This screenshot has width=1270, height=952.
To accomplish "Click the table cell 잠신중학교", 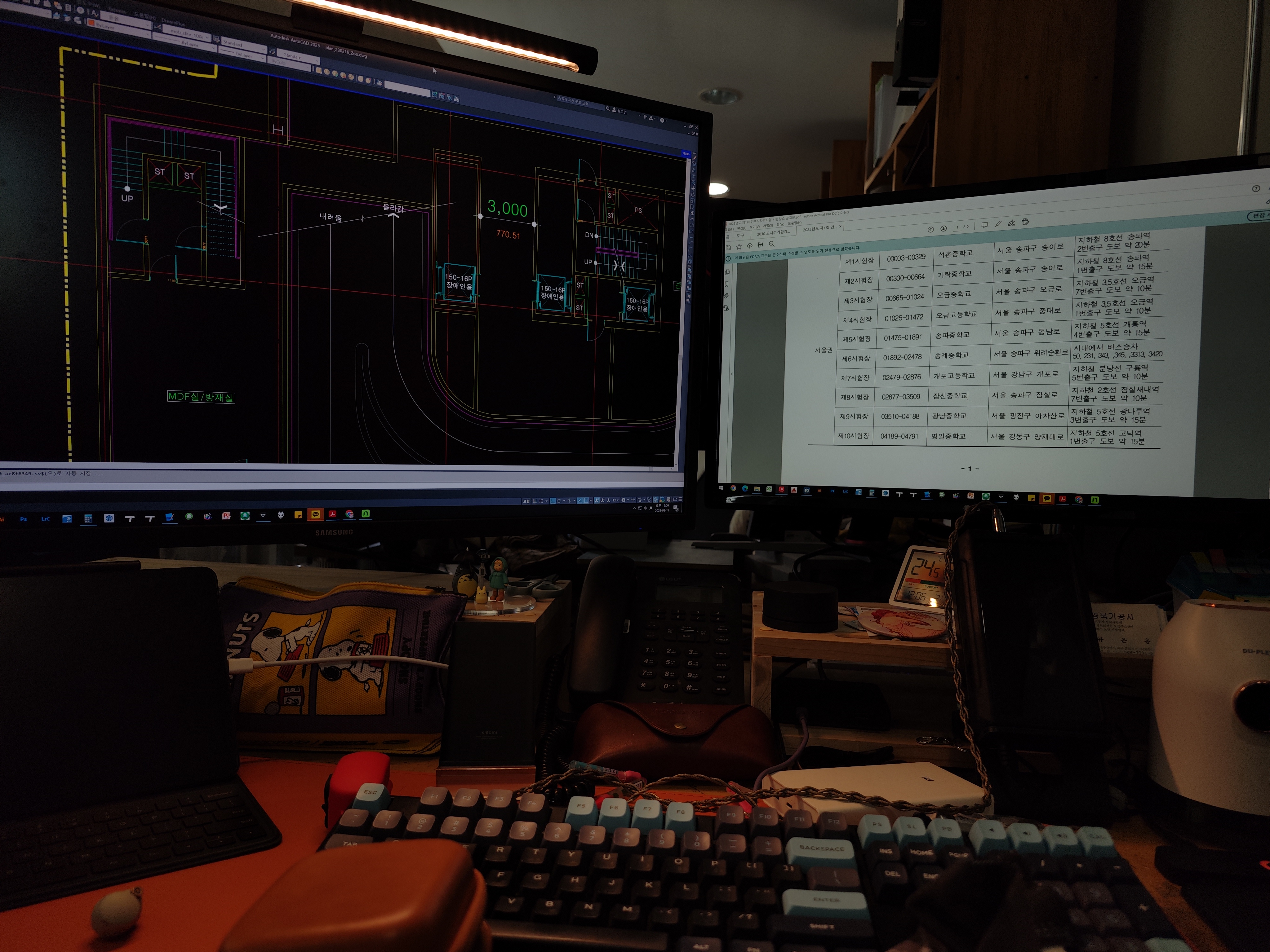I will (x=951, y=395).
